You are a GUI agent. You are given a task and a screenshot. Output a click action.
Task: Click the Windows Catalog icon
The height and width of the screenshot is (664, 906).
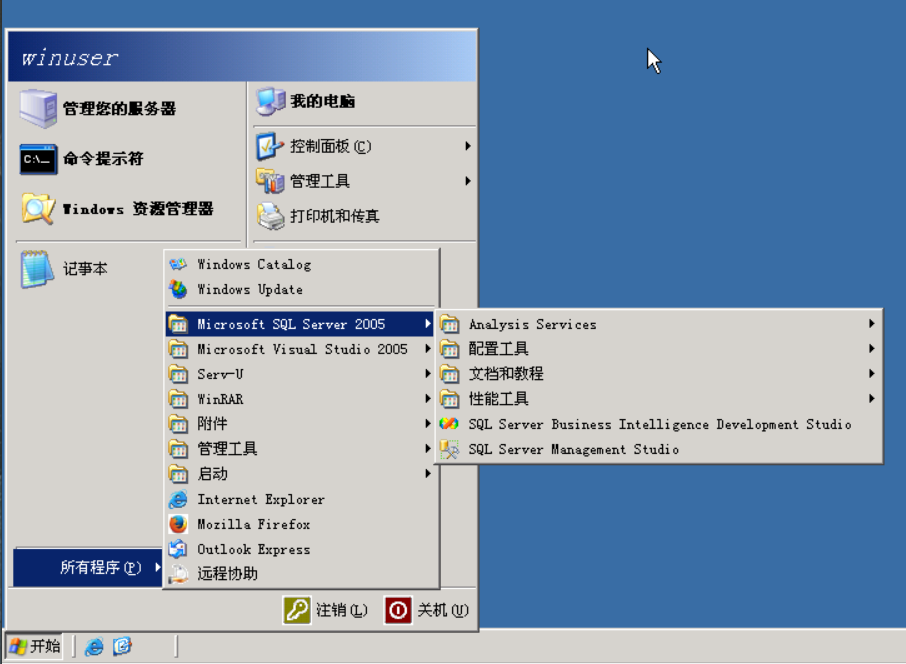(179, 264)
